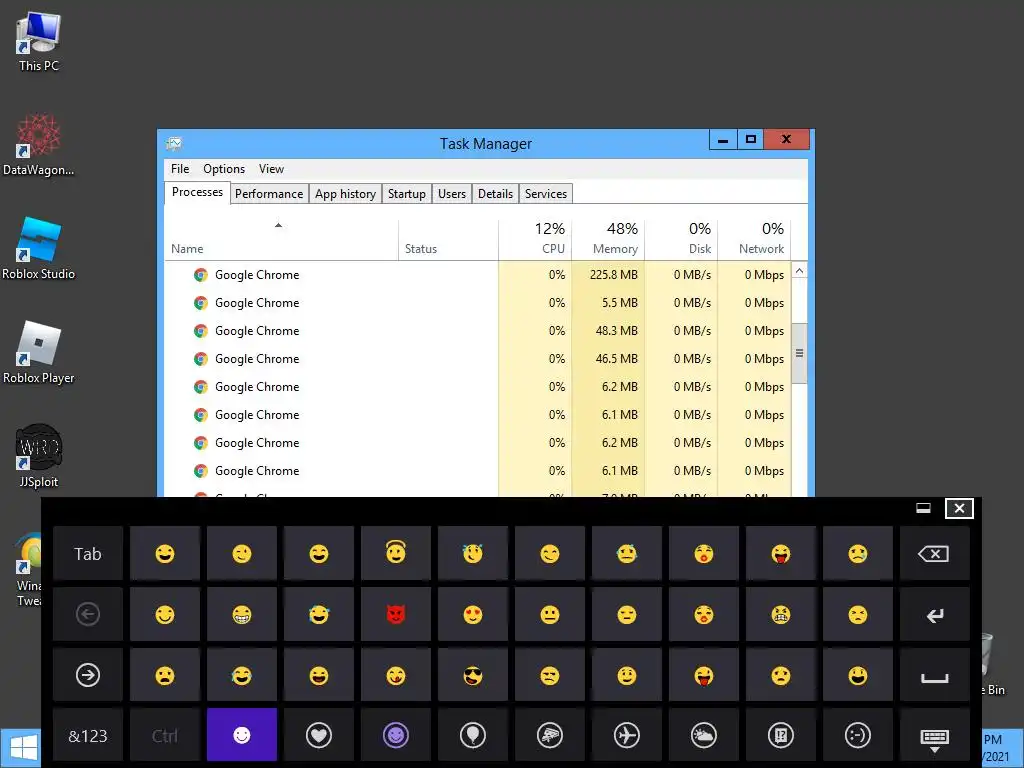This screenshot has height=768, width=1024.
Task: Open the airplane travel emoji category
Action: [627, 735]
